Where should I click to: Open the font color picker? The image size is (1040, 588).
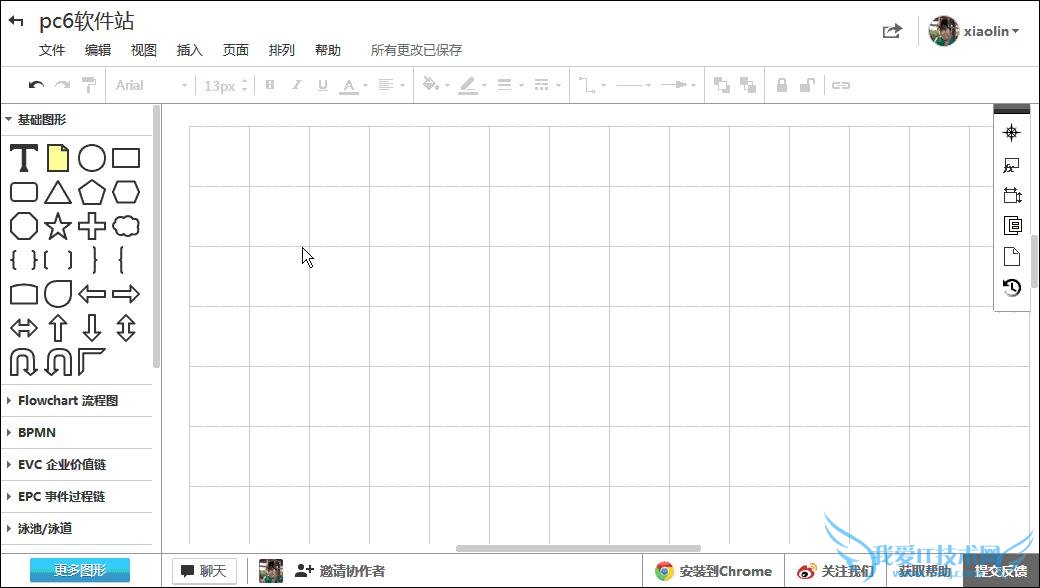coord(354,86)
